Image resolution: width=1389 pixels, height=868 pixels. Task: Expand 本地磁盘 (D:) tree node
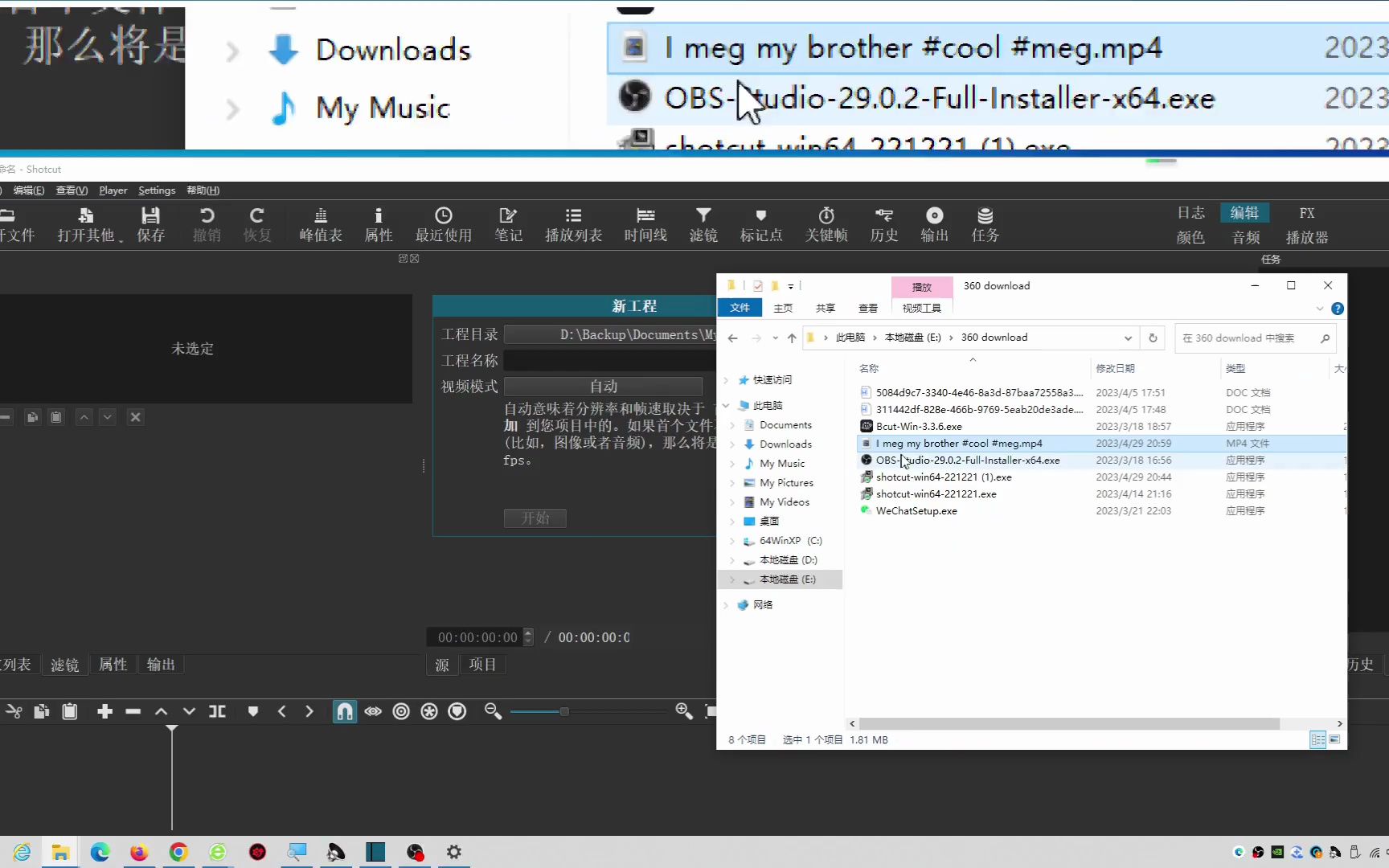click(x=732, y=560)
